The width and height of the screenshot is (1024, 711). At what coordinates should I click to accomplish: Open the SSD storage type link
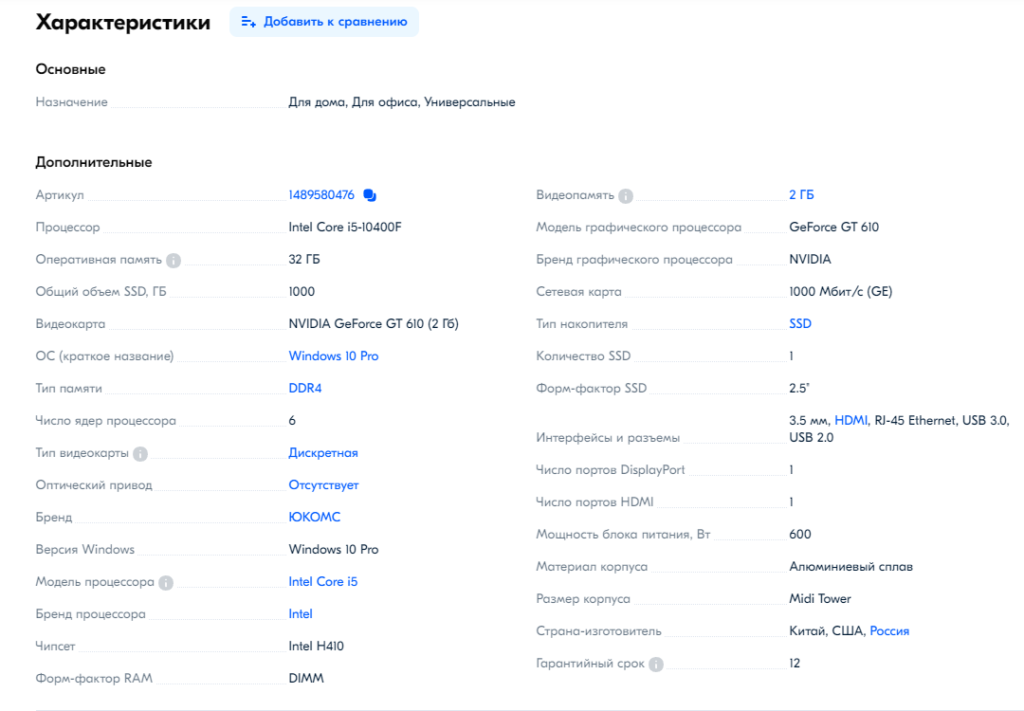[x=800, y=323]
